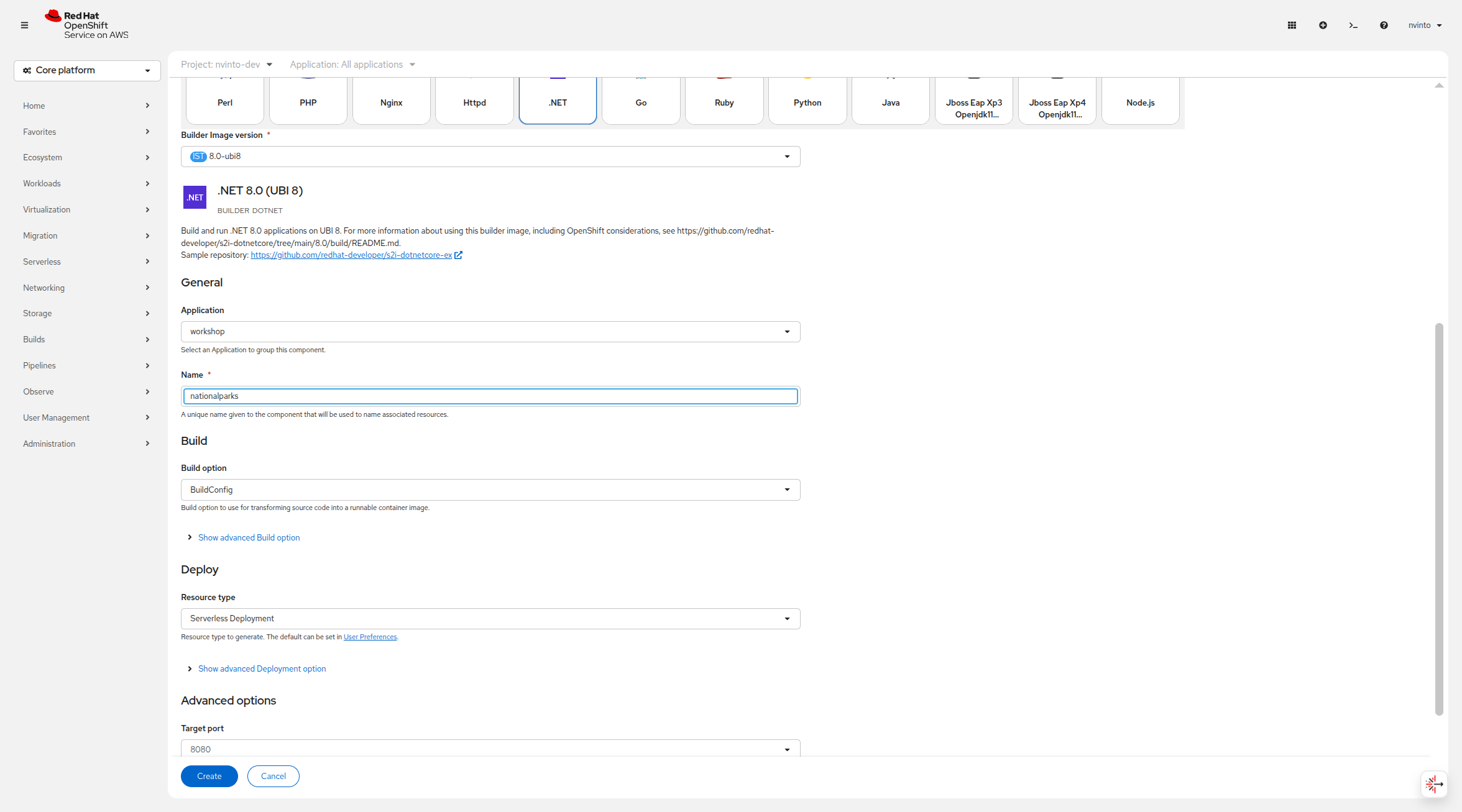Open the help question mark menu
Screen dimensions: 1462x812
pos(1384,25)
